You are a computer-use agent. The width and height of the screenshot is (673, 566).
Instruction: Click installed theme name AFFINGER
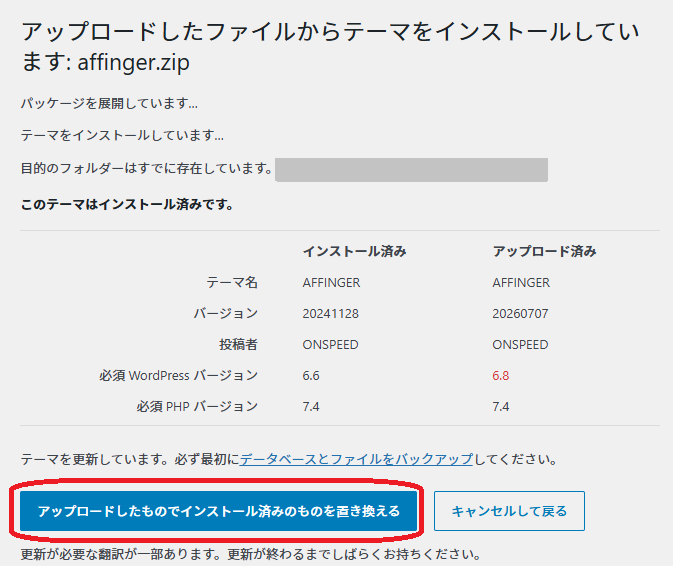[331, 283]
